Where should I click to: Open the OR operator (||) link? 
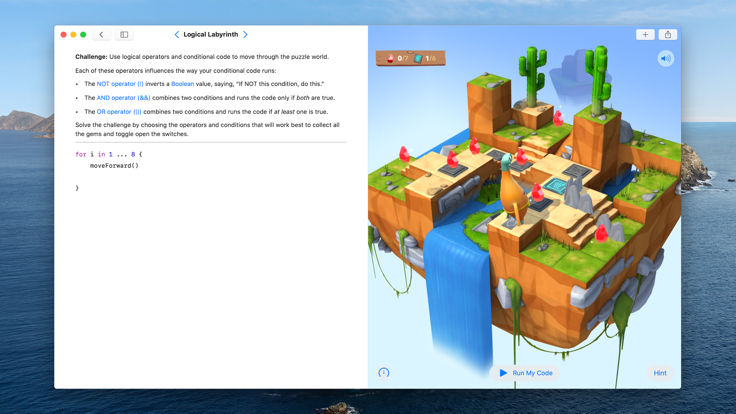[x=119, y=112]
